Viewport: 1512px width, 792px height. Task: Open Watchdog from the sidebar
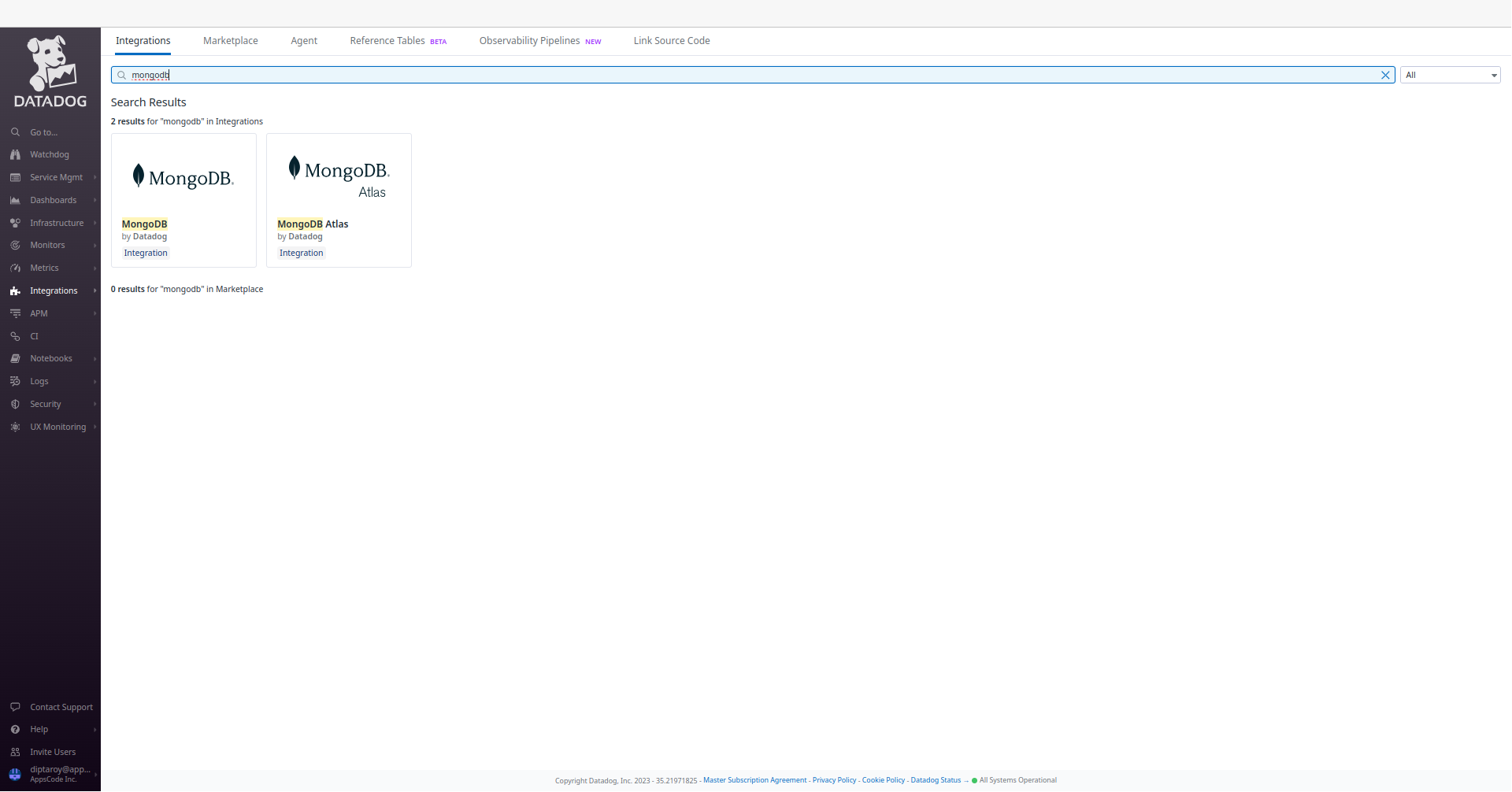pyautogui.click(x=49, y=154)
